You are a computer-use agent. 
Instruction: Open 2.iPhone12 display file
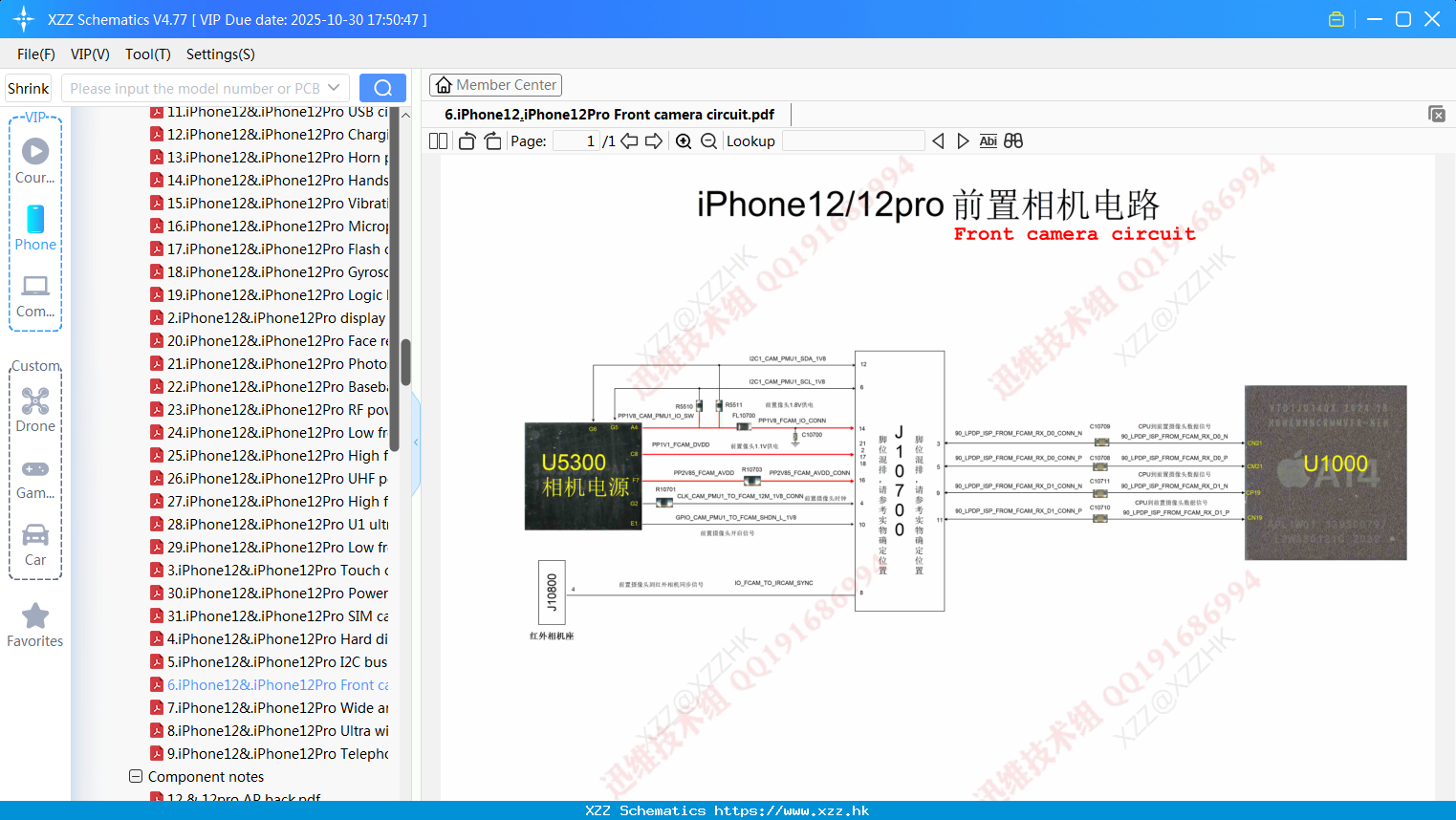pos(270,318)
